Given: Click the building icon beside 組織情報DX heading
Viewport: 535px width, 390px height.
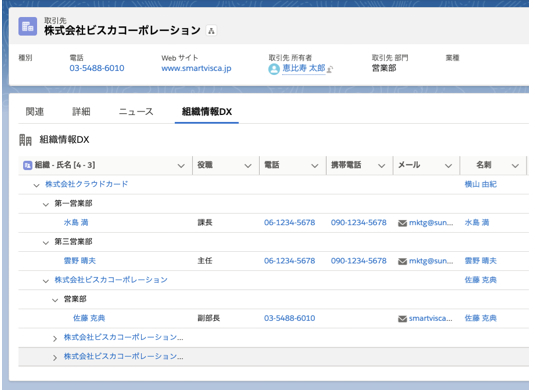Looking at the screenshot, I should click(25, 140).
